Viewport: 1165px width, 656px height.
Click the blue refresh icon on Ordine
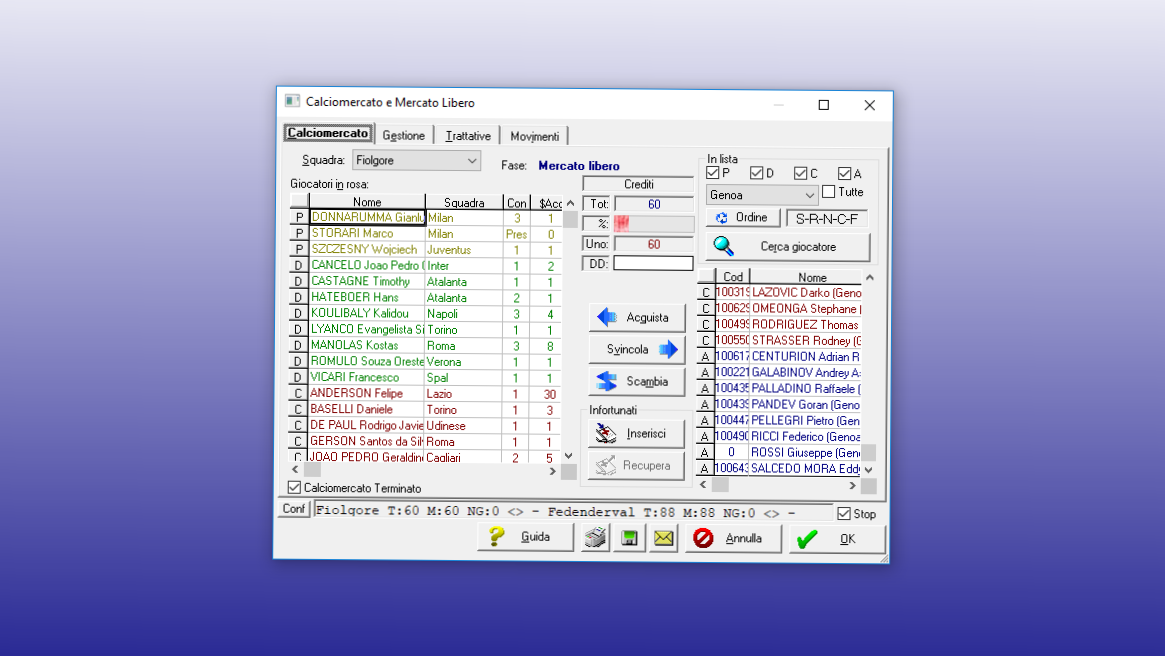click(723, 217)
